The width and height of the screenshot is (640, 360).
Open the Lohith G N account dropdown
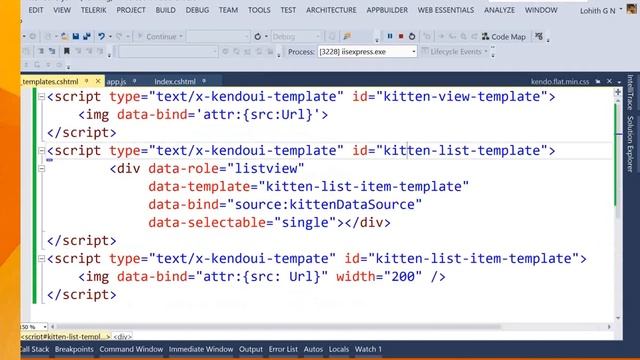[621, 9]
